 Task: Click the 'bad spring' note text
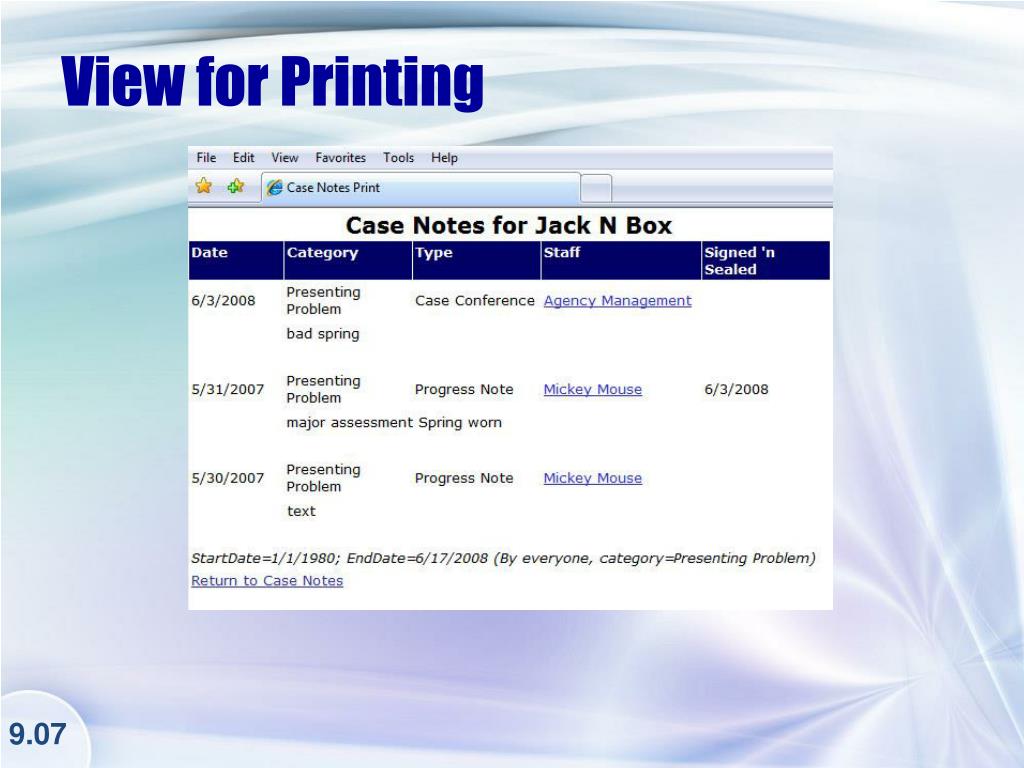323,334
